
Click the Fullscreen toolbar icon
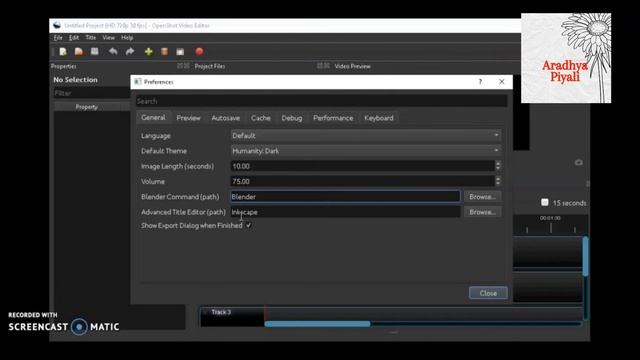point(180,51)
